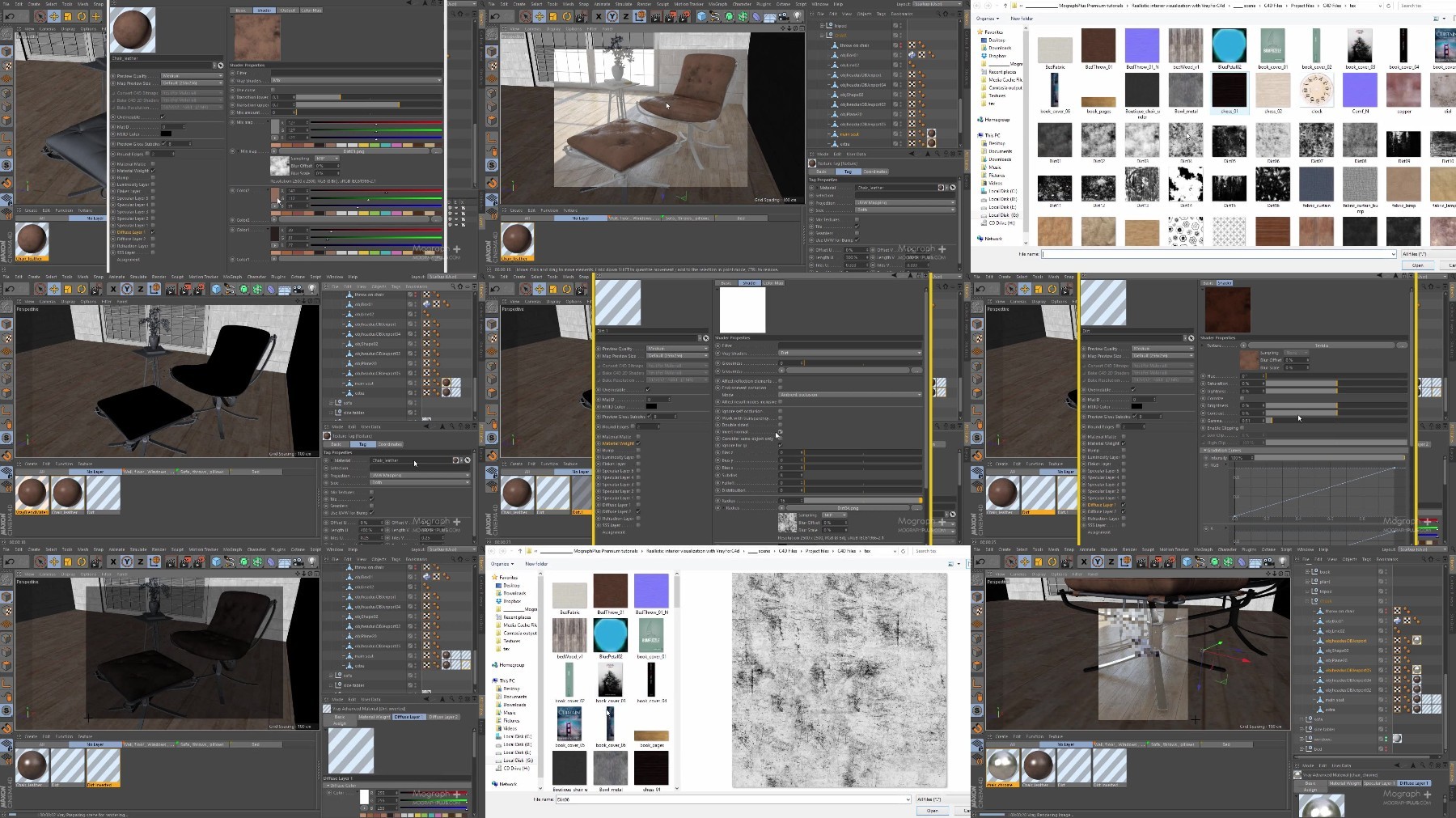Screen dimensions: 1456x818
Task: Toggle Use UVW for Bump checkbox
Action: [x=857, y=240]
